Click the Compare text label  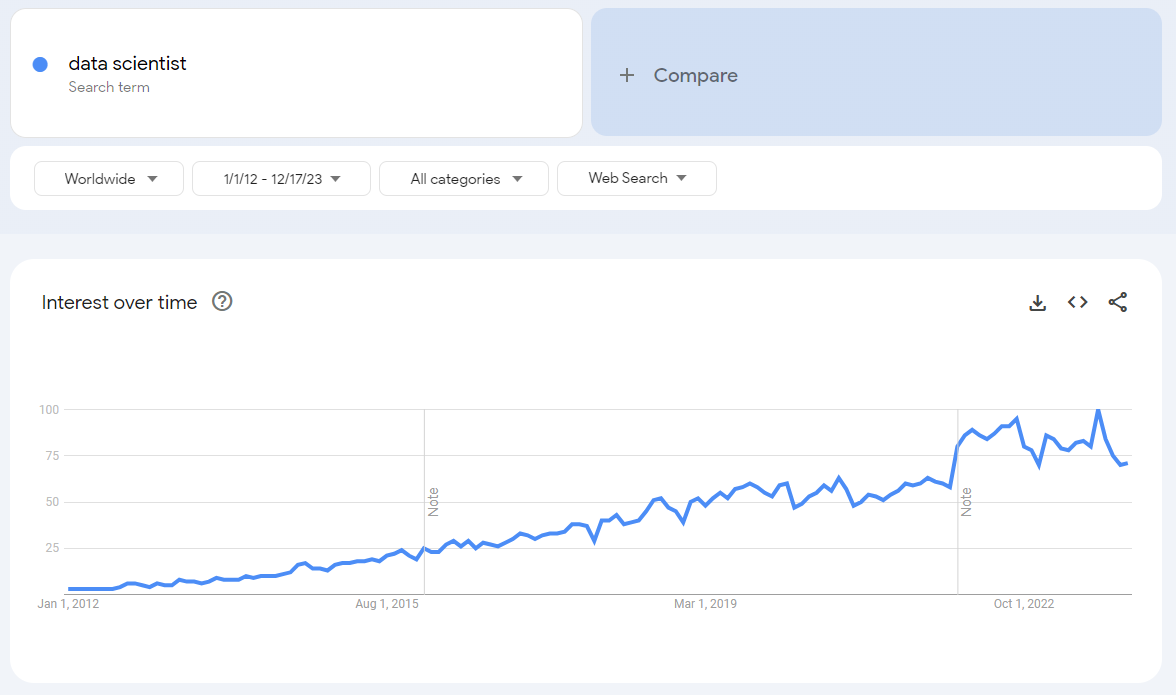tap(695, 75)
